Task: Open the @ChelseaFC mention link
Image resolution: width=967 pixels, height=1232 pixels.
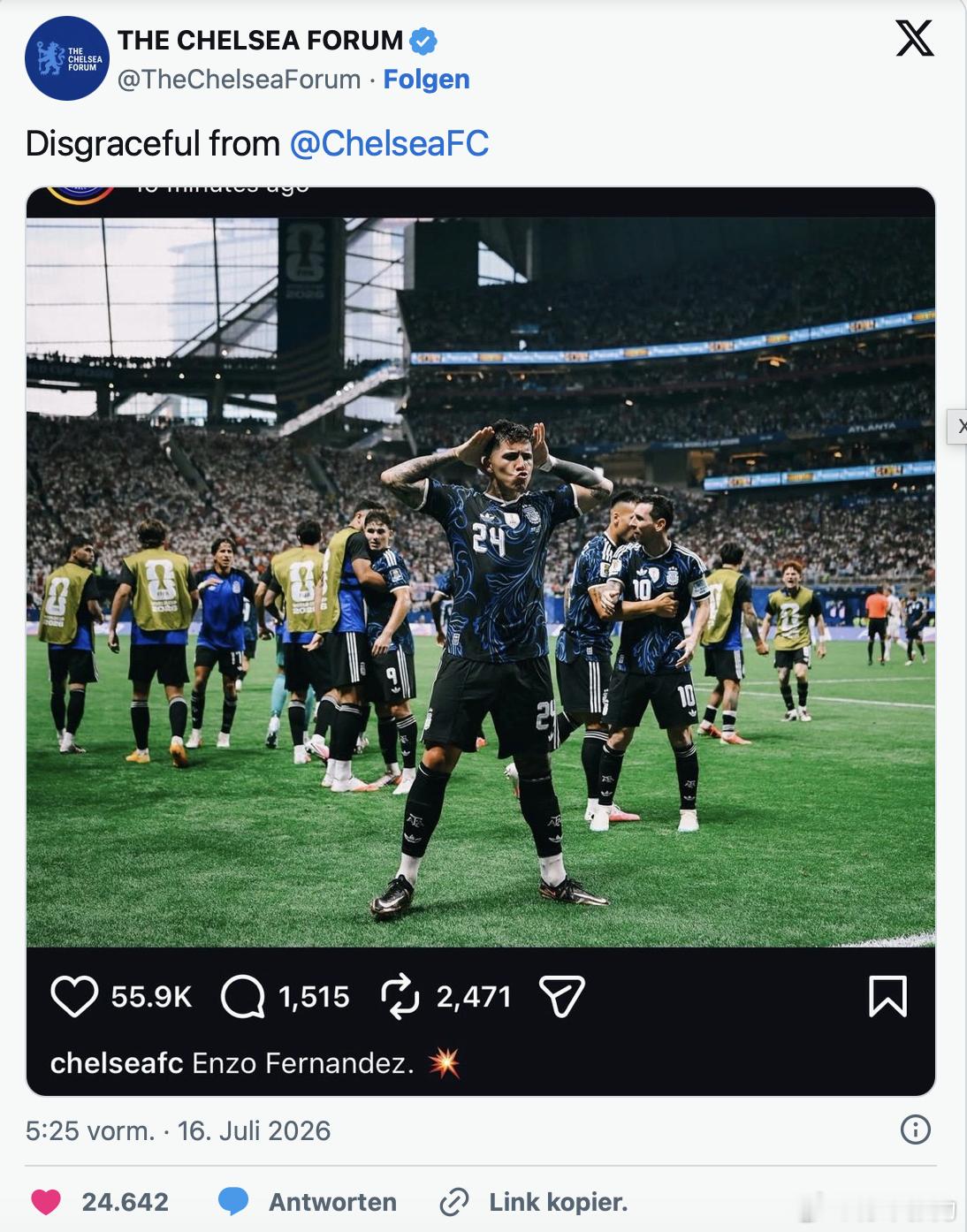Action: [x=389, y=143]
